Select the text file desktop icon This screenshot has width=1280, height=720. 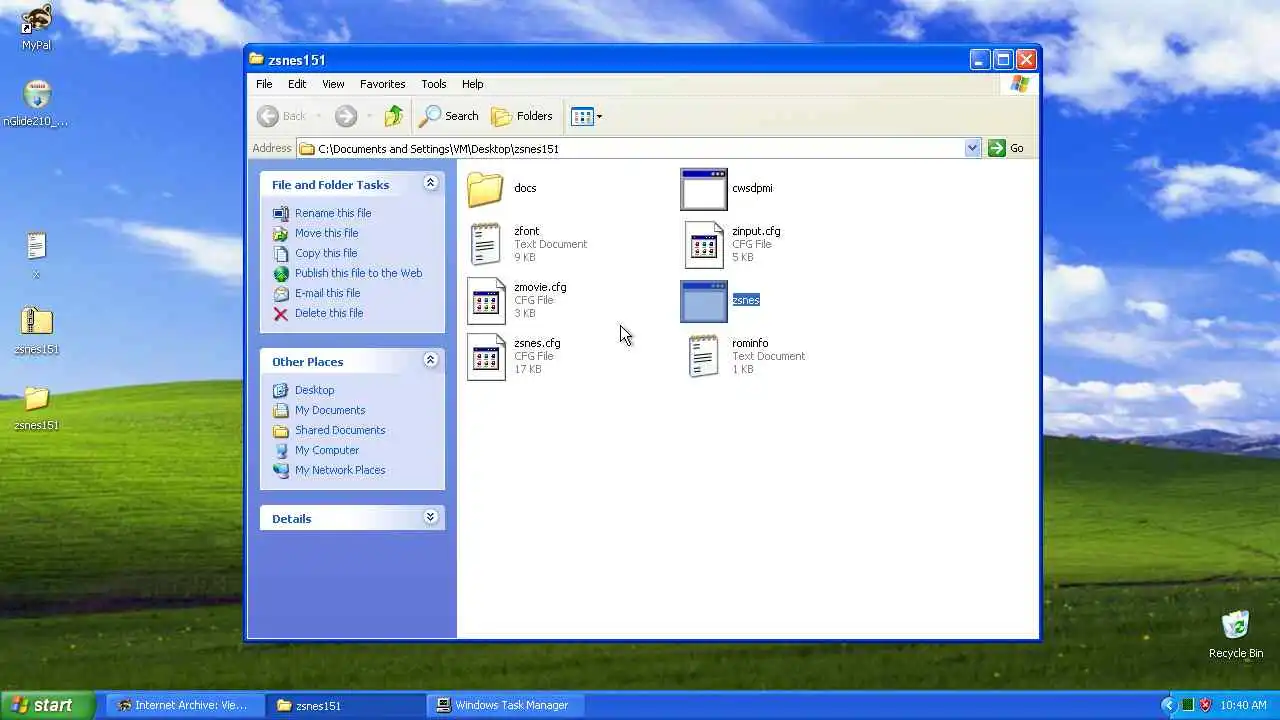pyautogui.click(x=36, y=245)
